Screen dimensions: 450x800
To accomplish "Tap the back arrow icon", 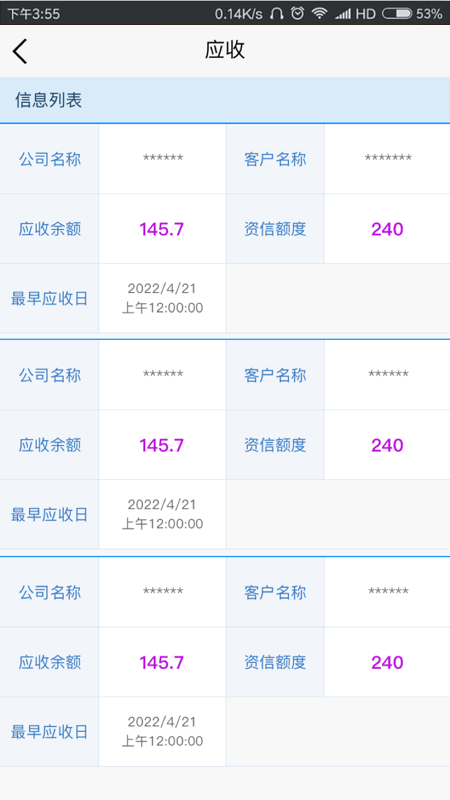I will pos(19,51).
